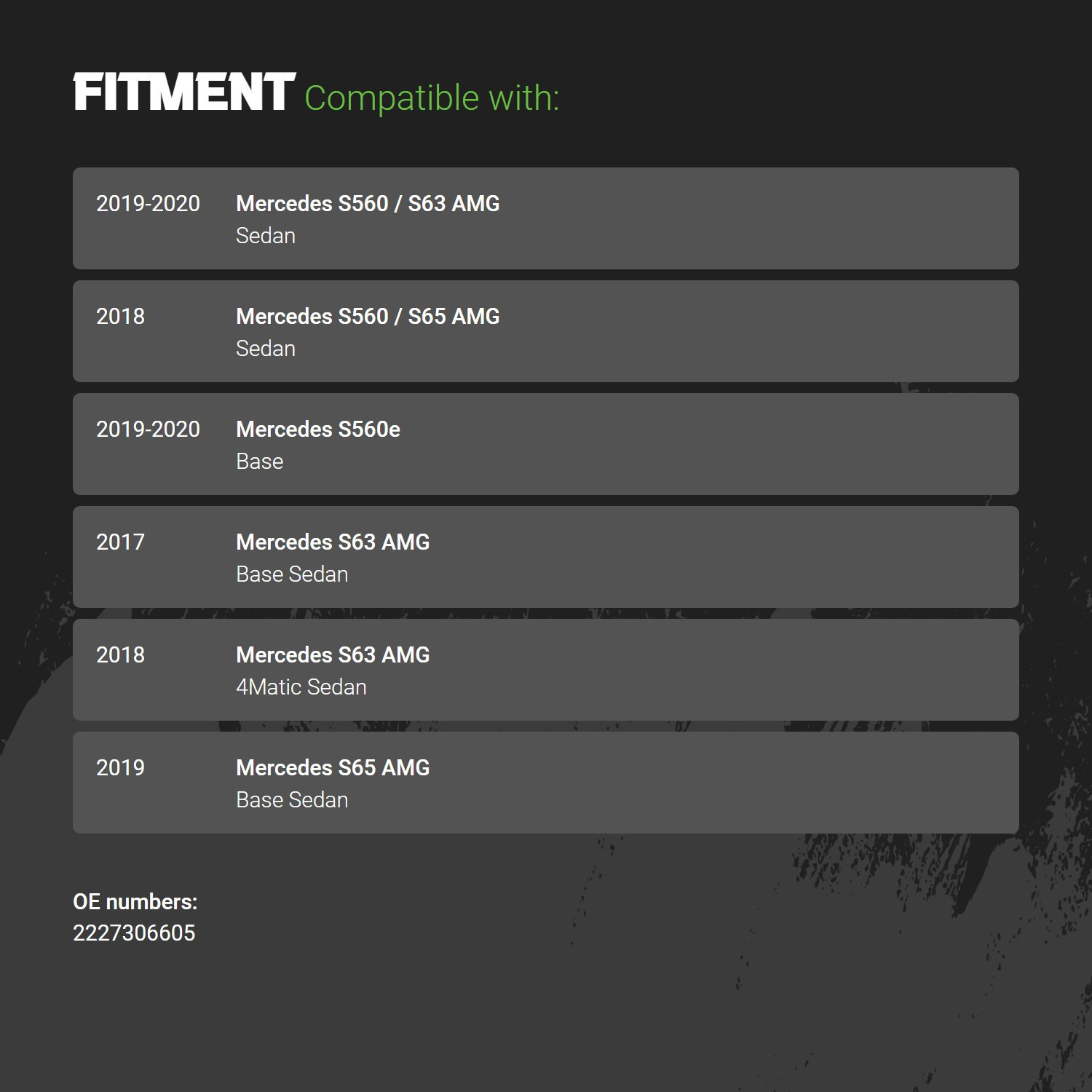The height and width of the screenshot is (1092, 1092).
Task: Click the 'Mercedes S560 / S65 AMG' title
Action: coord(368,317)
